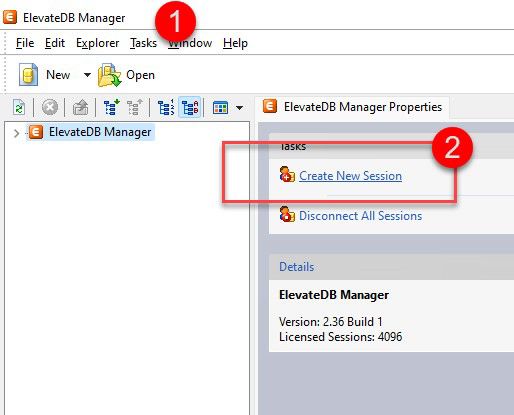Open the Help menu
The height and width of the screenshot is (415, 514).
235,43
